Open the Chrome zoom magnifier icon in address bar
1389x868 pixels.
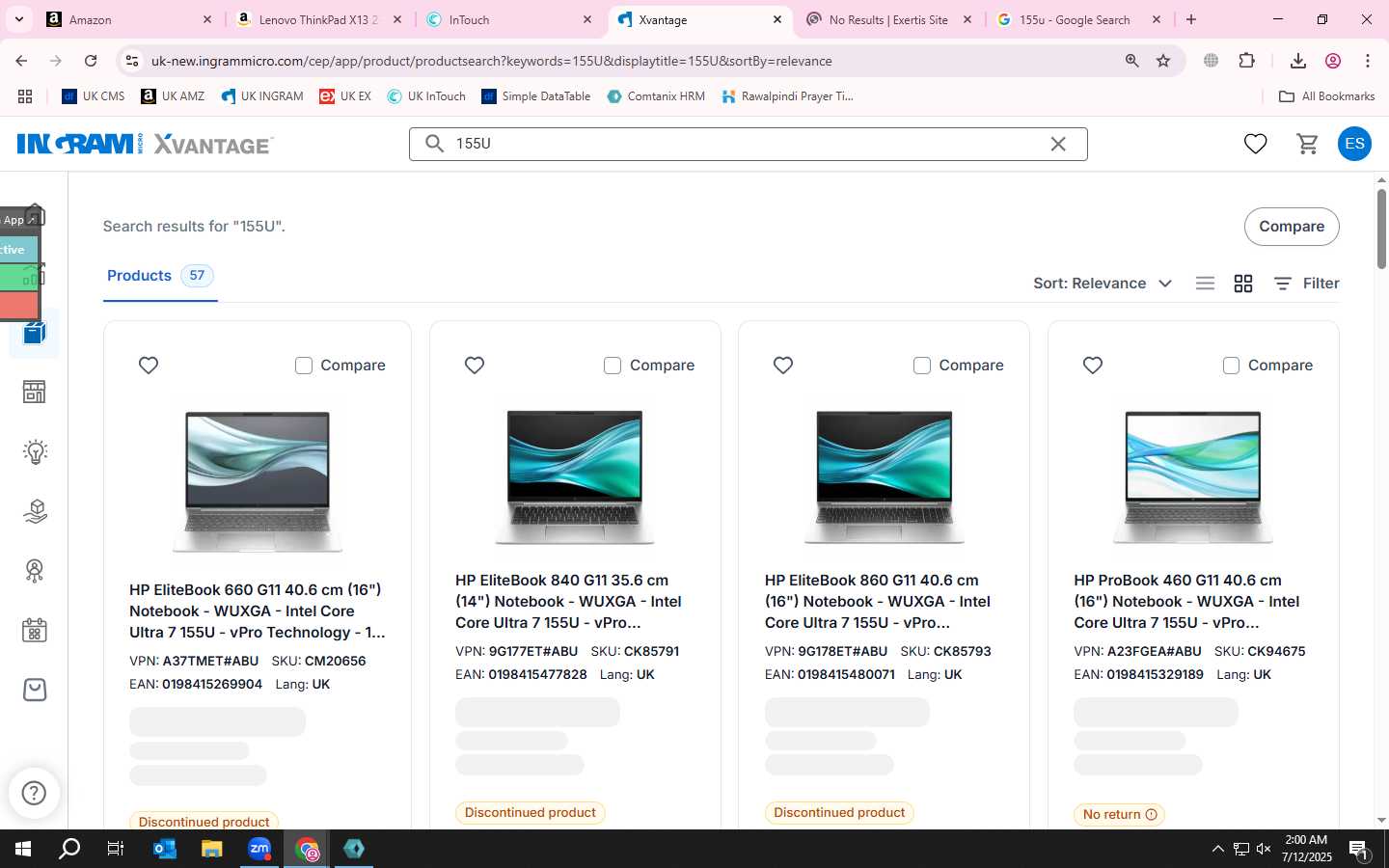tap(1132, 61)
